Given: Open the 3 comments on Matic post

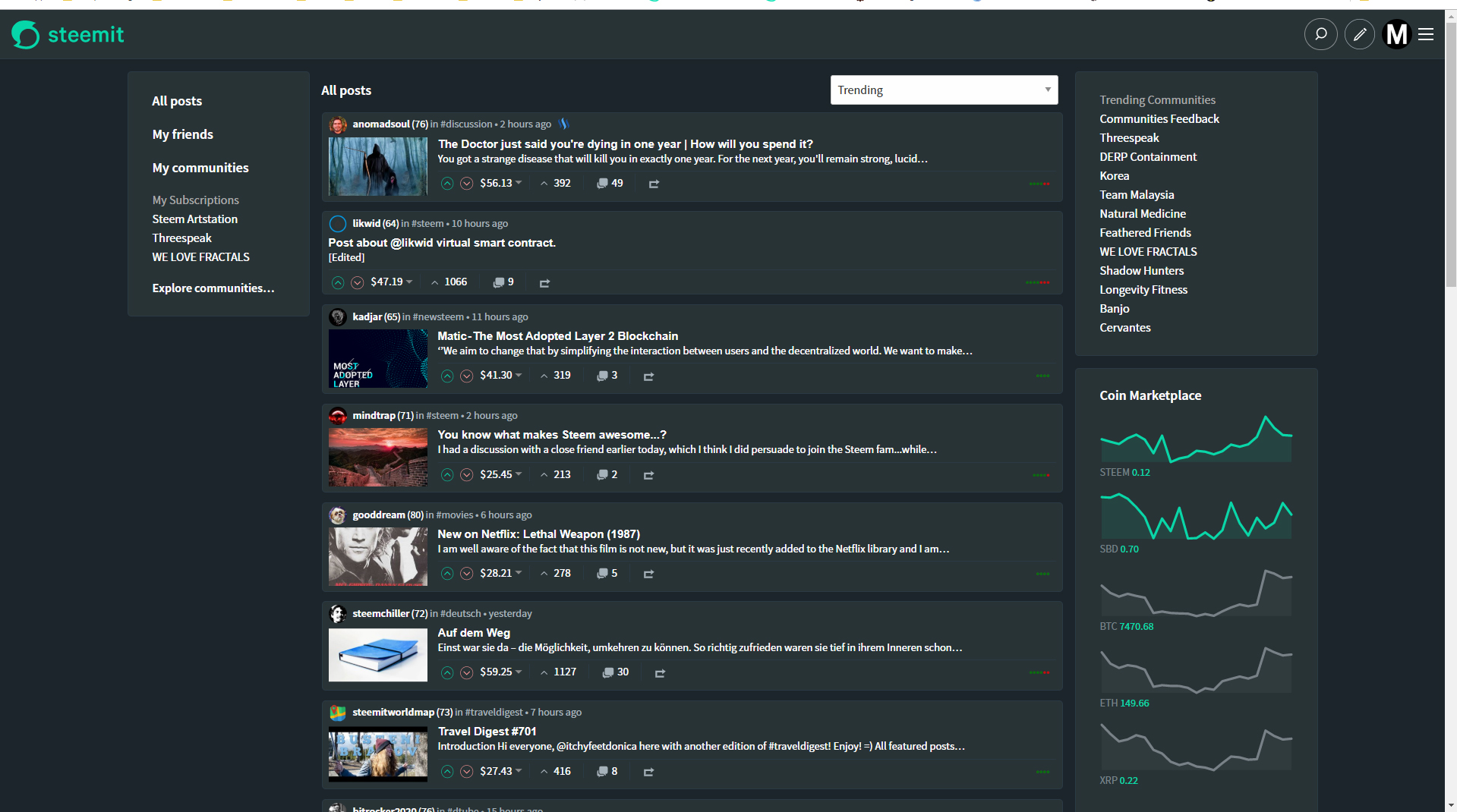Looking at the screenshot, I should coord(607,375).
